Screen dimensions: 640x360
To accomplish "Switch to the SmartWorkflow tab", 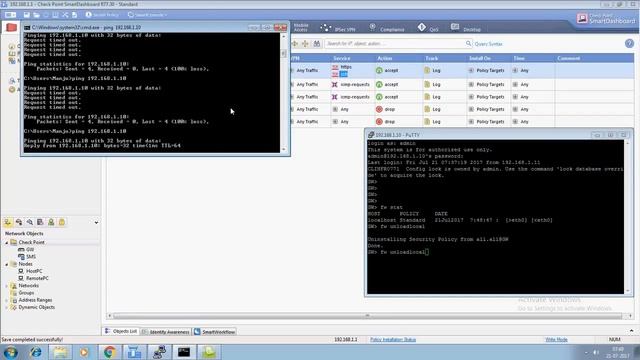I will point(215,332).
